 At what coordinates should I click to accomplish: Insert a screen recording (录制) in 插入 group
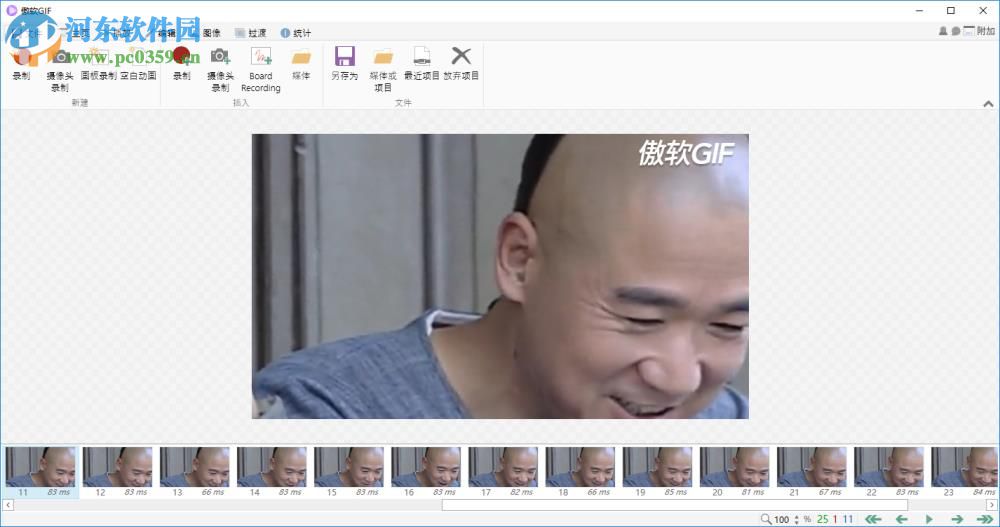tap(182, 64)
